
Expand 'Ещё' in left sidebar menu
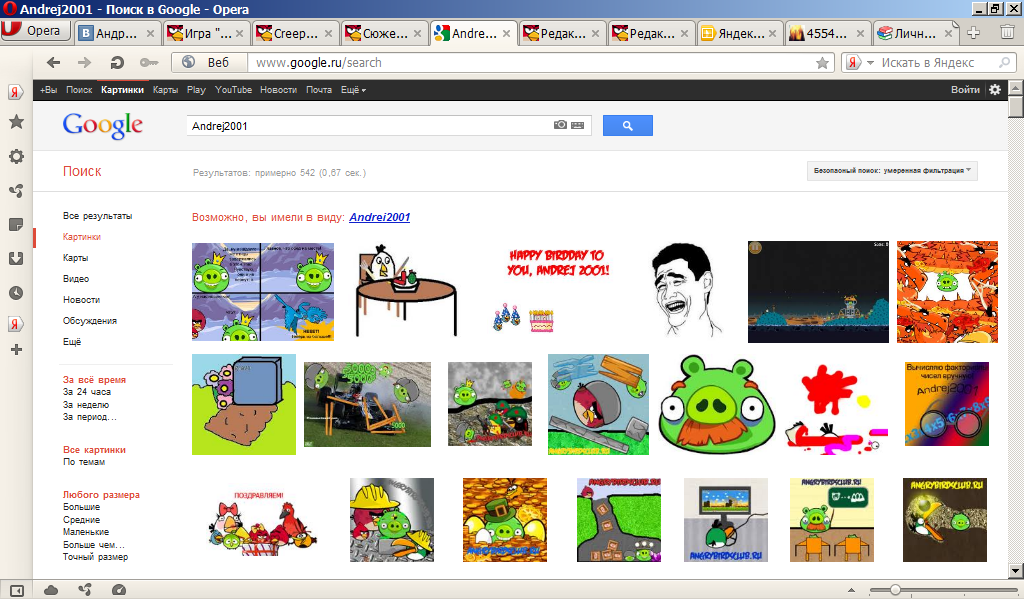(x=72, y=341)
